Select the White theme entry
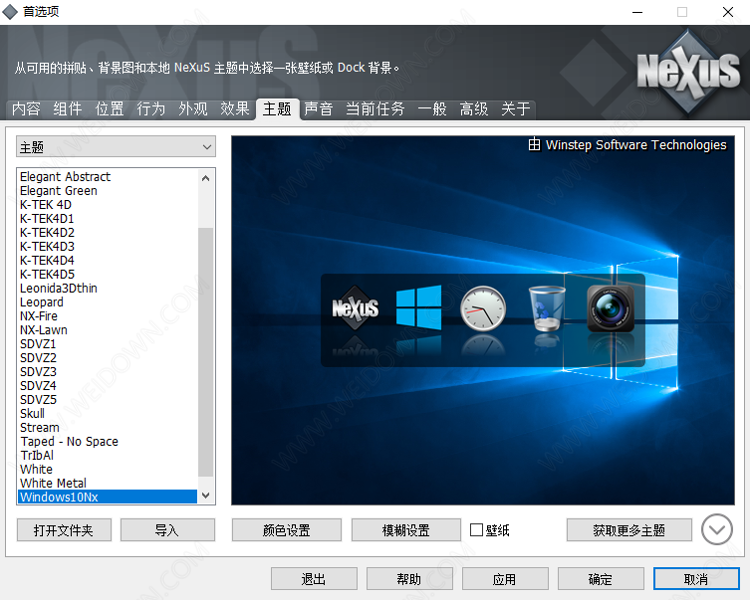The width and height of the screenshot is (750, 600). (x=107, y=469)
